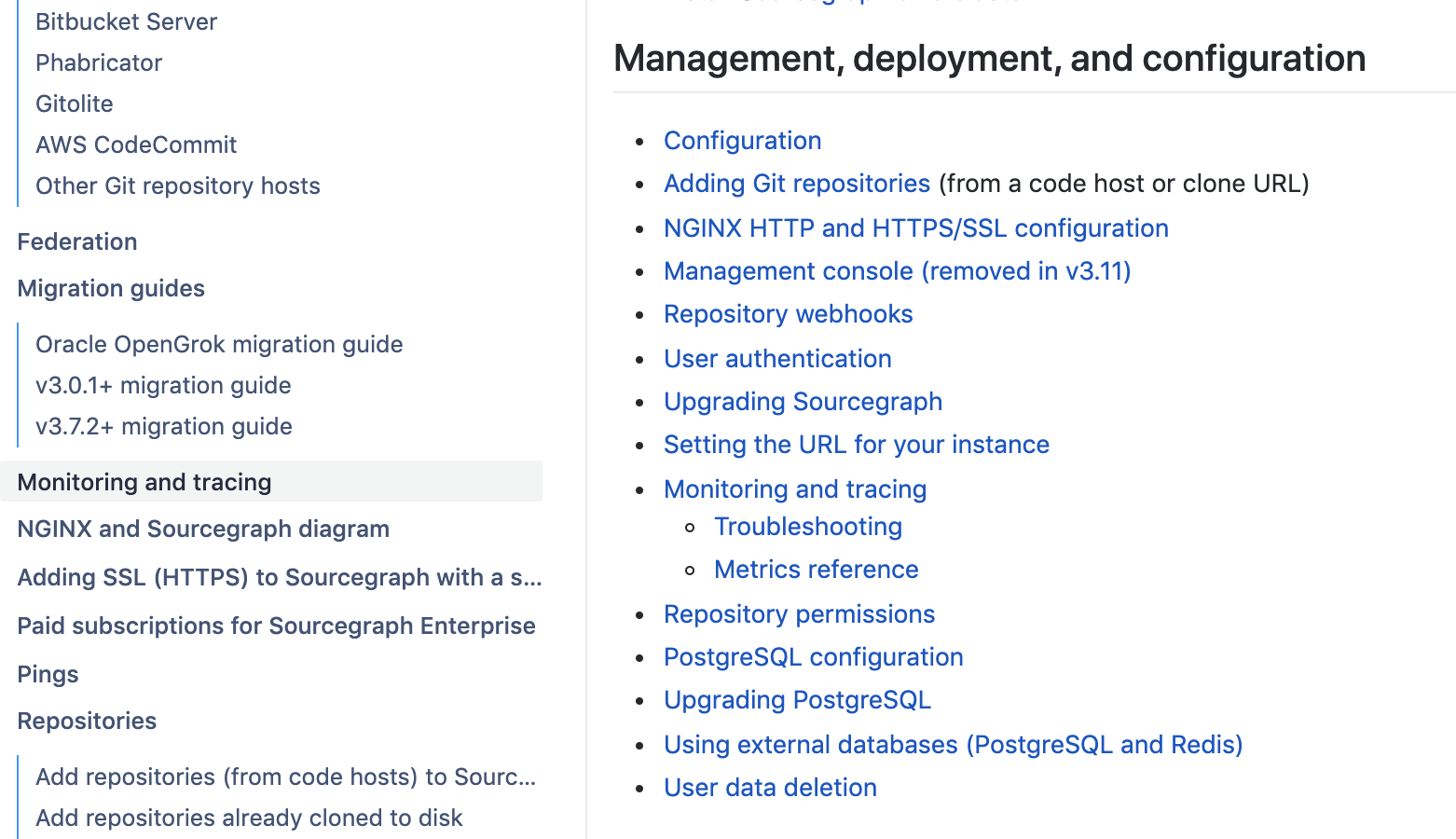
Task: Go to Gitolite docs in sidebar
Action: pyautogui.click(x=75, y=103)
